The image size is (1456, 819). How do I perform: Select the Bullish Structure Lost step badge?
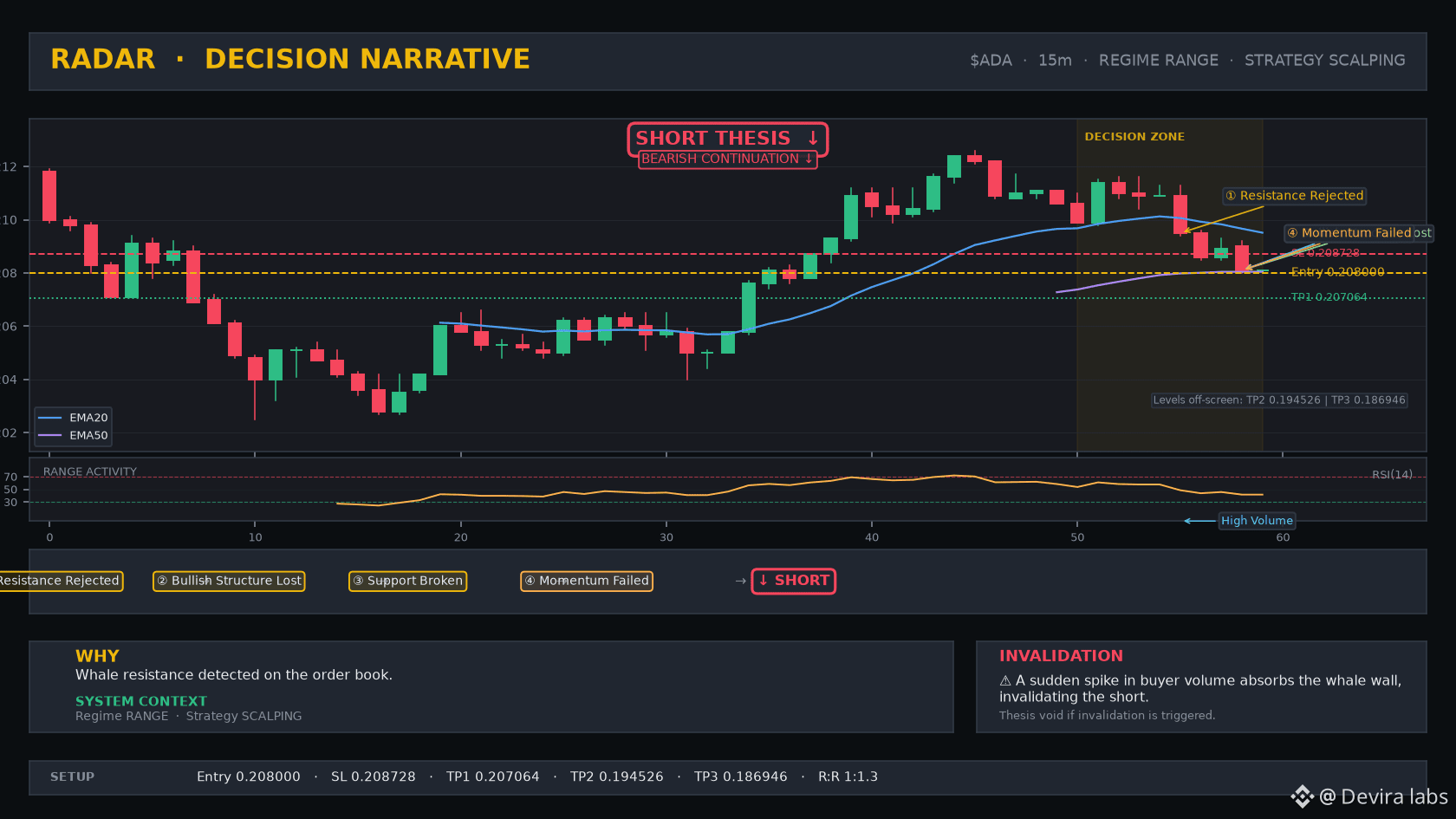[229, 581]
